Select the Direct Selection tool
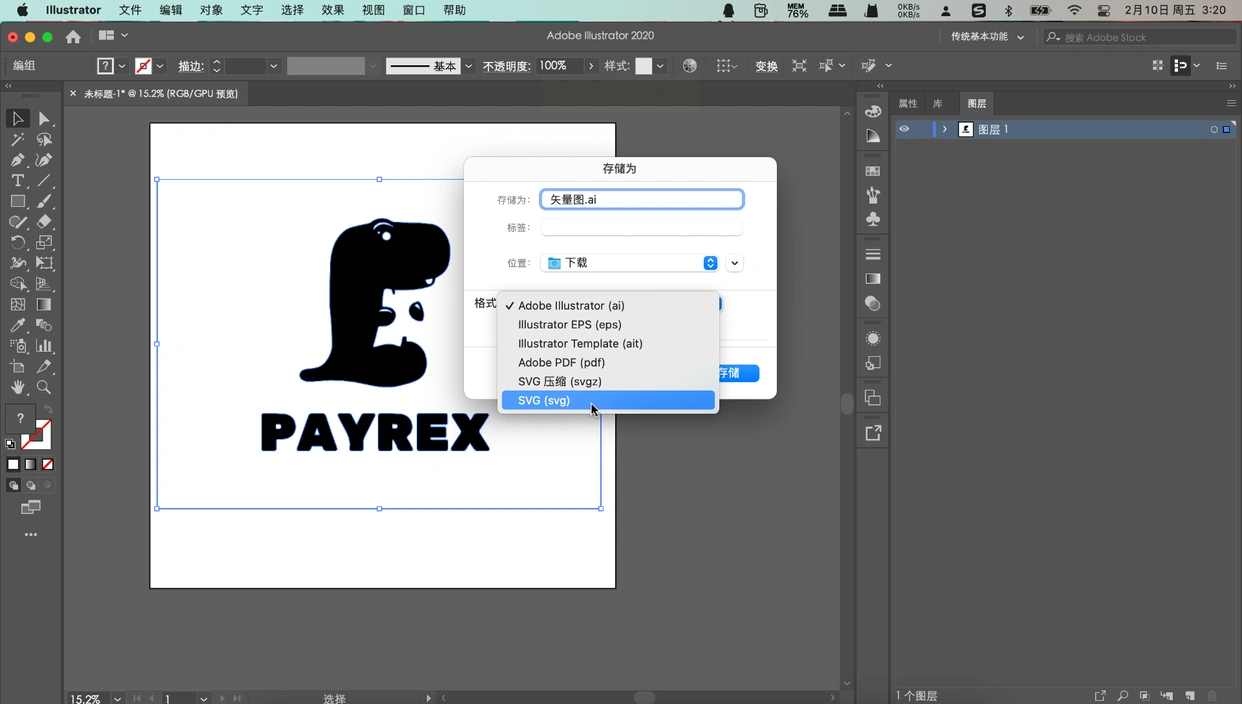 tap(44, 119)
